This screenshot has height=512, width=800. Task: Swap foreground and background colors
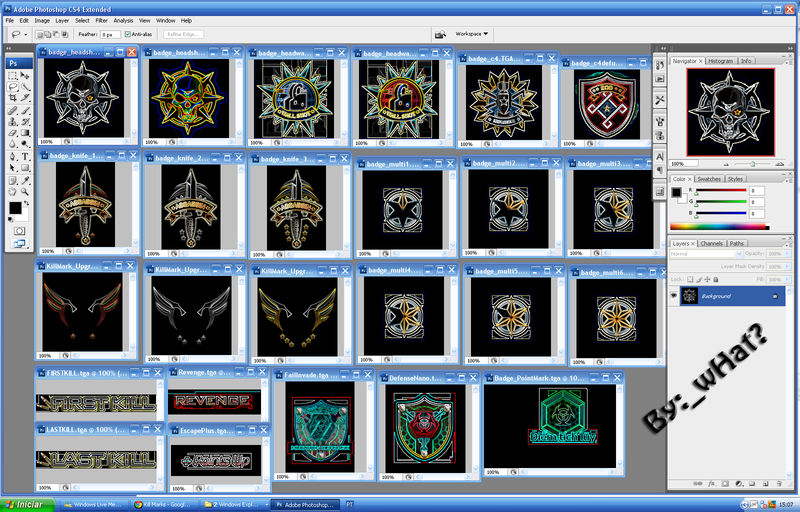(26, 203)
